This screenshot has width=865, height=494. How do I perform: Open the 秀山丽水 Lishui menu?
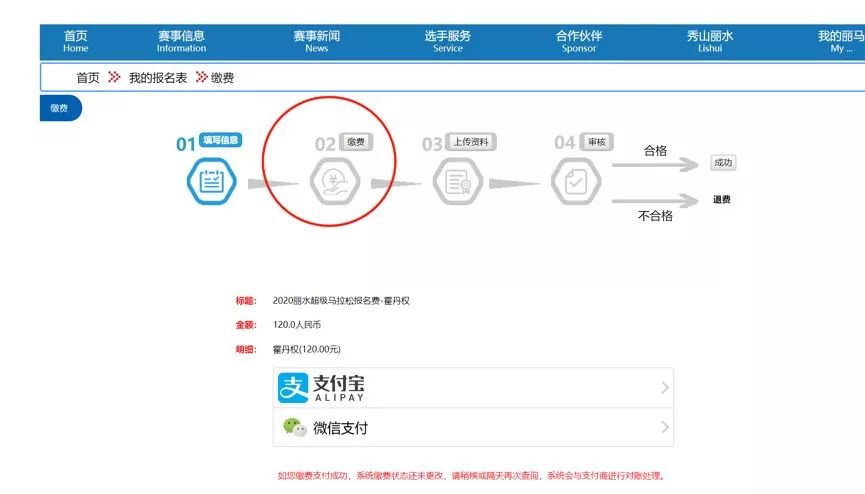click(710, 41)
